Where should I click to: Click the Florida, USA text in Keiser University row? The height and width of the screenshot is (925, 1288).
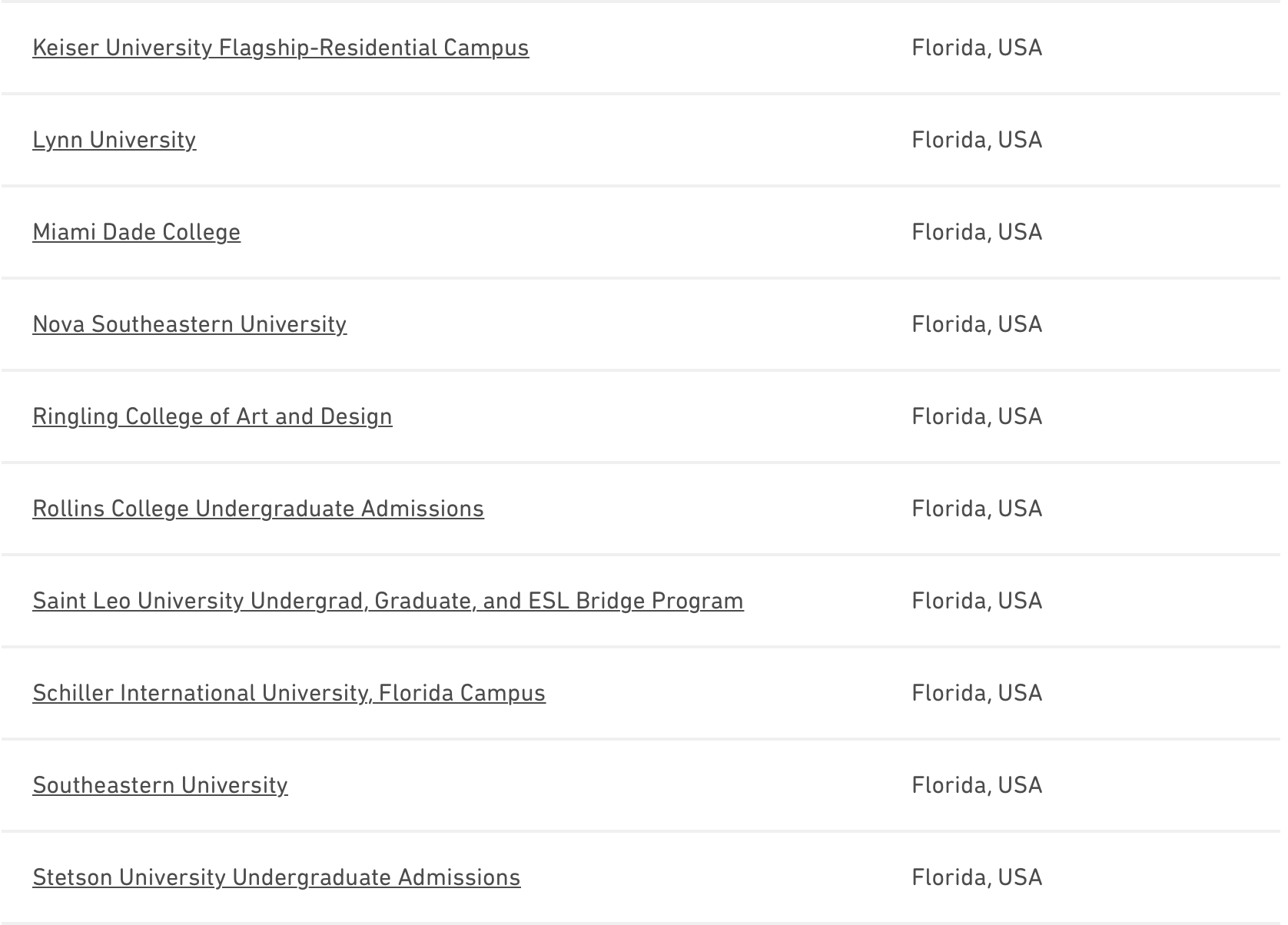pos(977,48)
